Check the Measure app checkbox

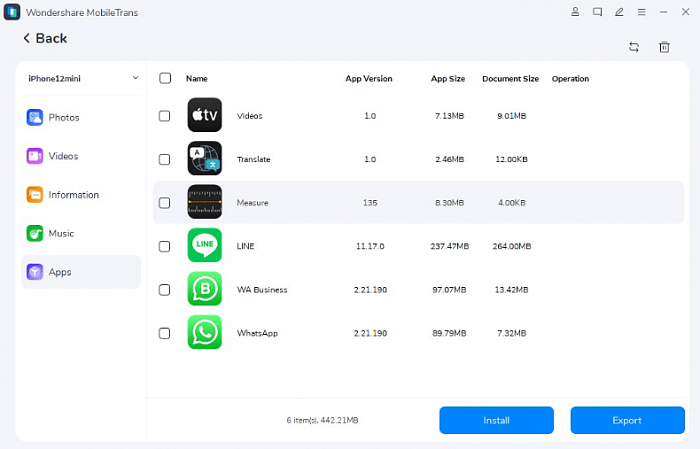164,203
